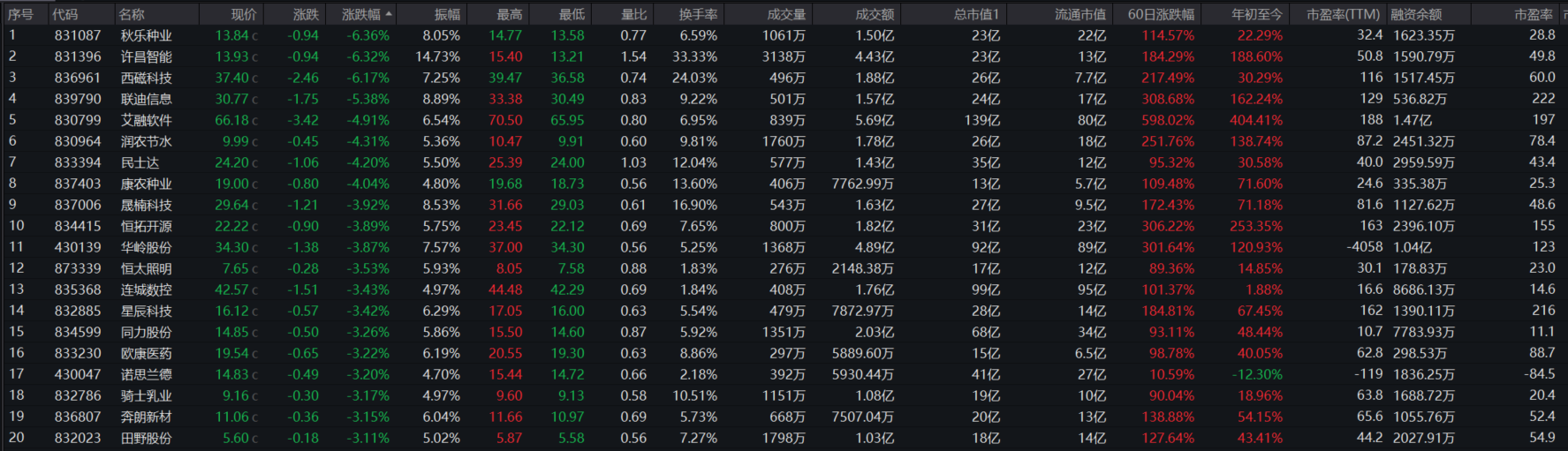Click the turnover amount 7762.99万
Image resolution: width=1568 pixels, height=451 pixels.
pyautogui.click(x=863, y=184)
